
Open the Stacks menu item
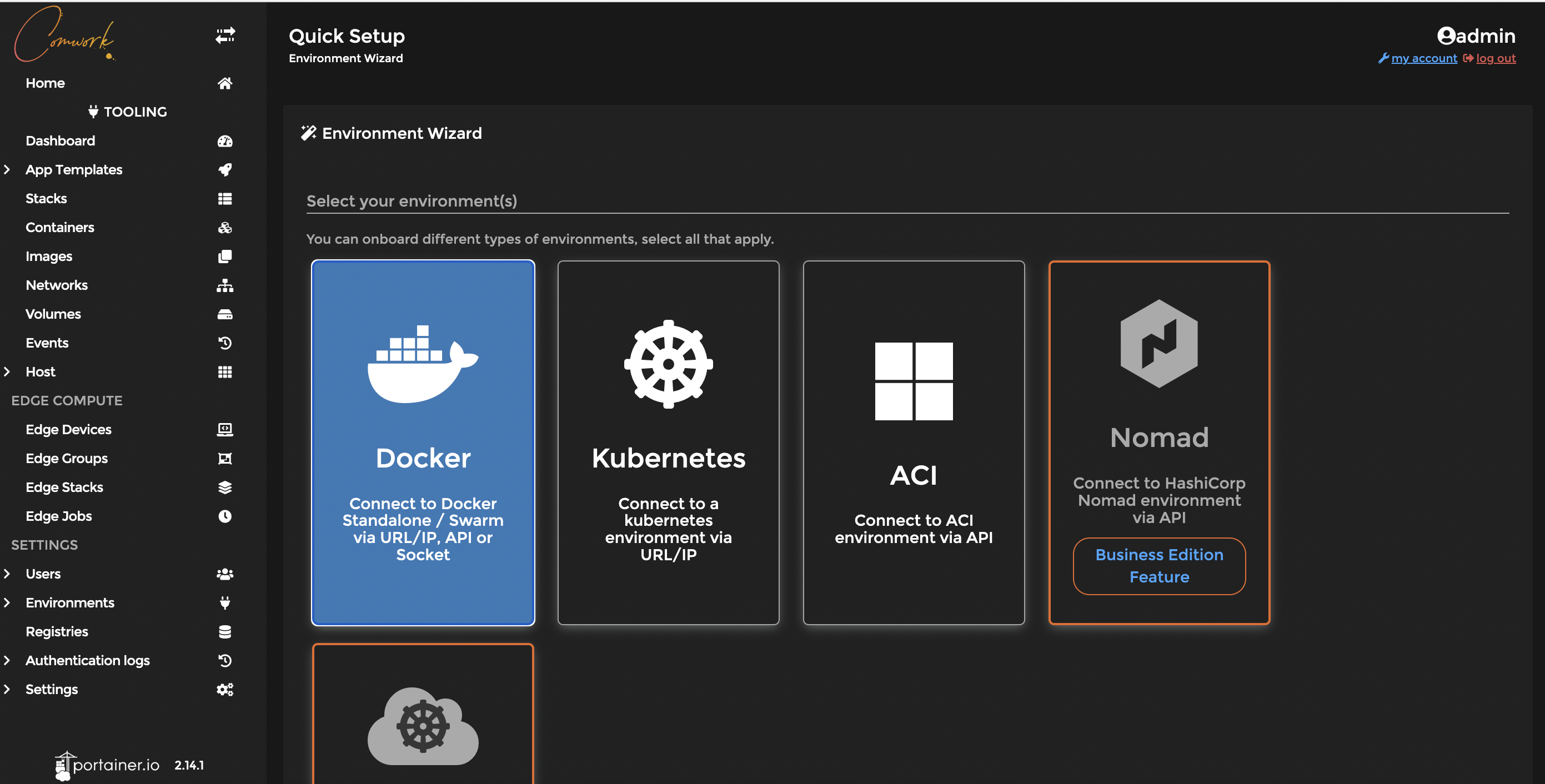(46, 199)
